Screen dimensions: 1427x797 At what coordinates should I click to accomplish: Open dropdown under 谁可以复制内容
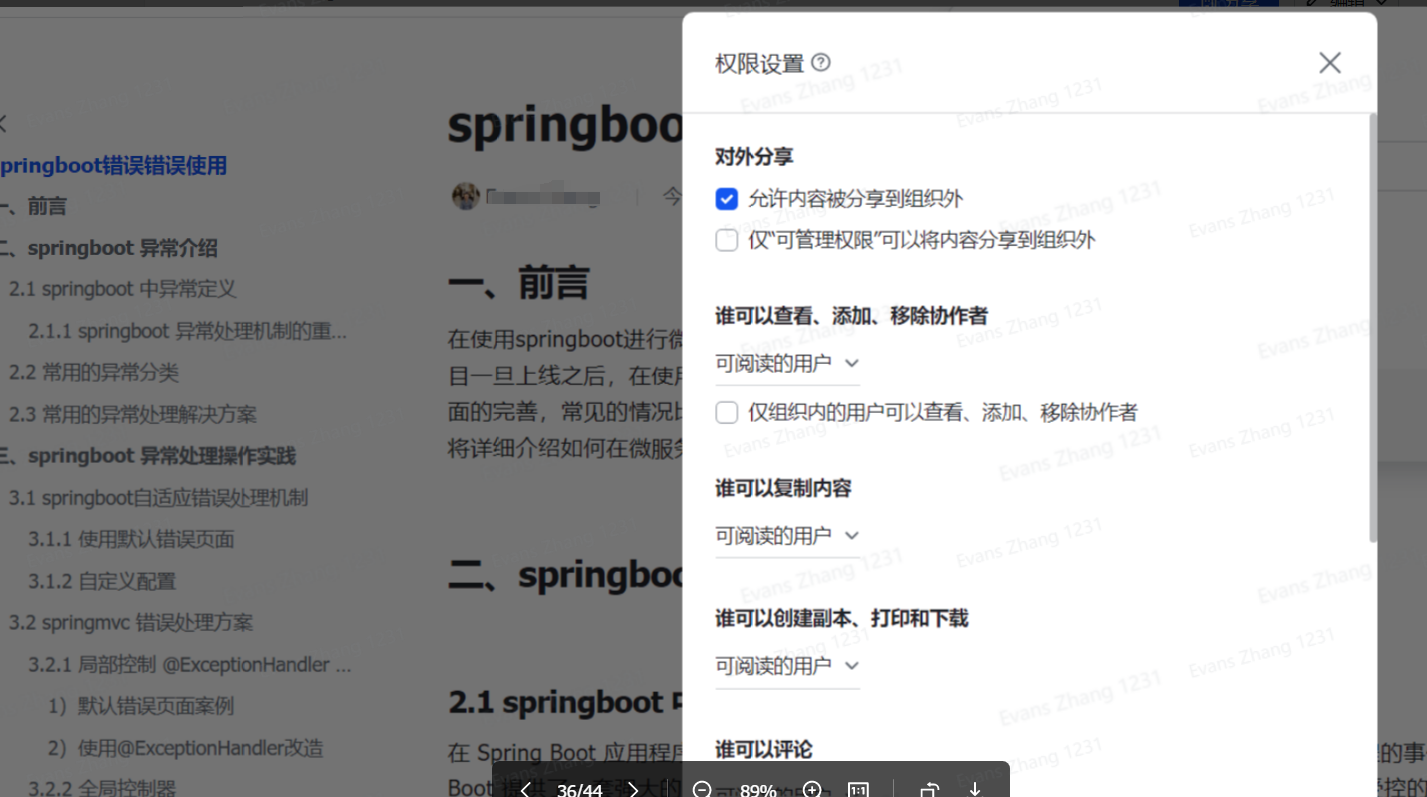coord(787,536)
